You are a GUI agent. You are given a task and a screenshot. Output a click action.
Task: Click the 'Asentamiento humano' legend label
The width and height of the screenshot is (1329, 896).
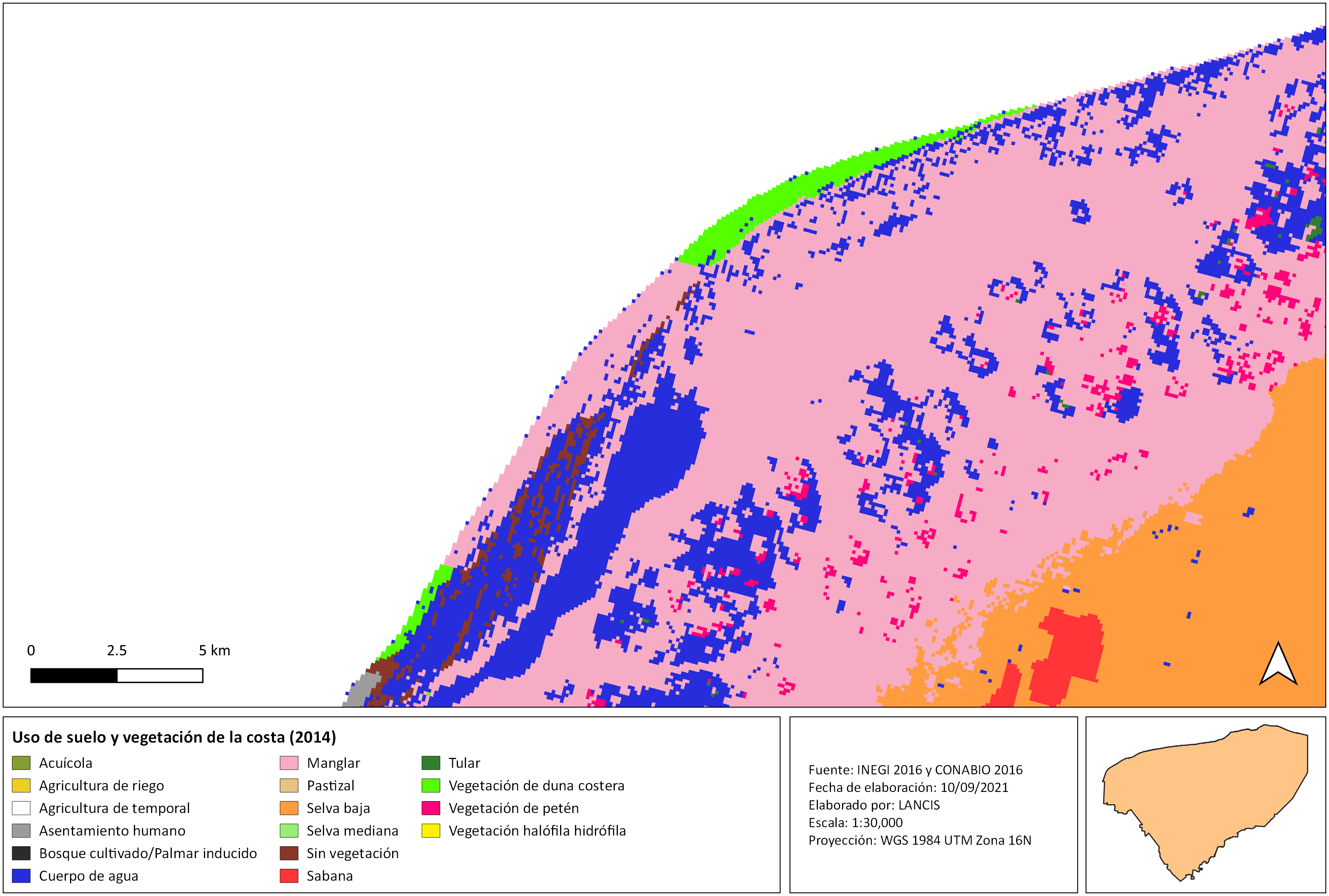tap(112, 831)
